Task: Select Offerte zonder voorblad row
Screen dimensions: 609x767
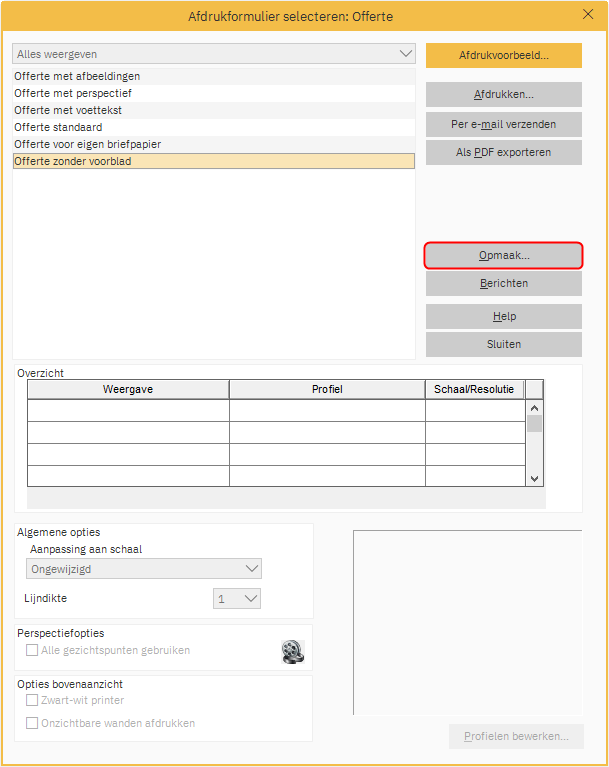Action: pos(214,161)
